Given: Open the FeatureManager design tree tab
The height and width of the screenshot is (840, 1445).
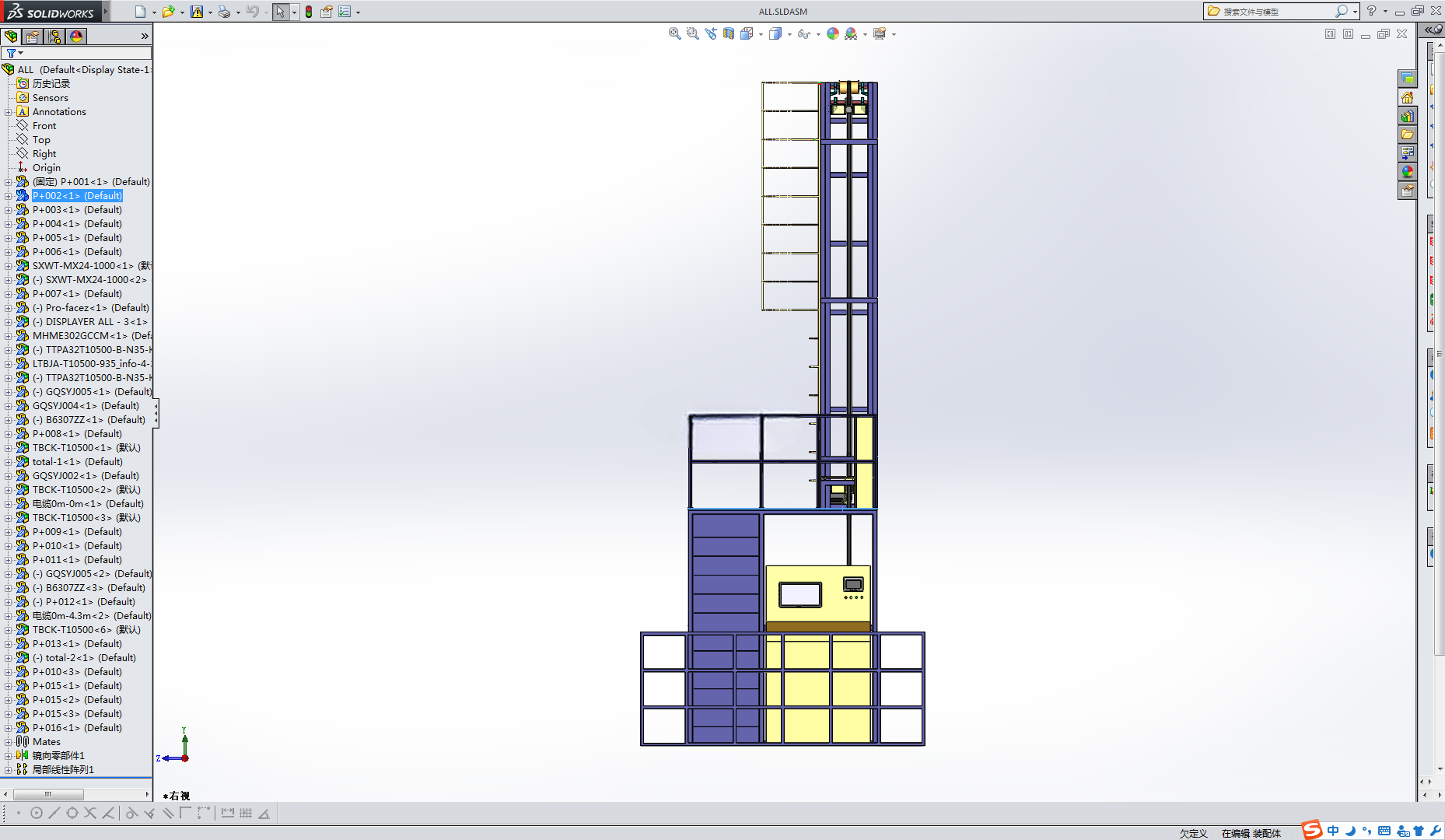Looking at the screenshot, I should point(11,37).
